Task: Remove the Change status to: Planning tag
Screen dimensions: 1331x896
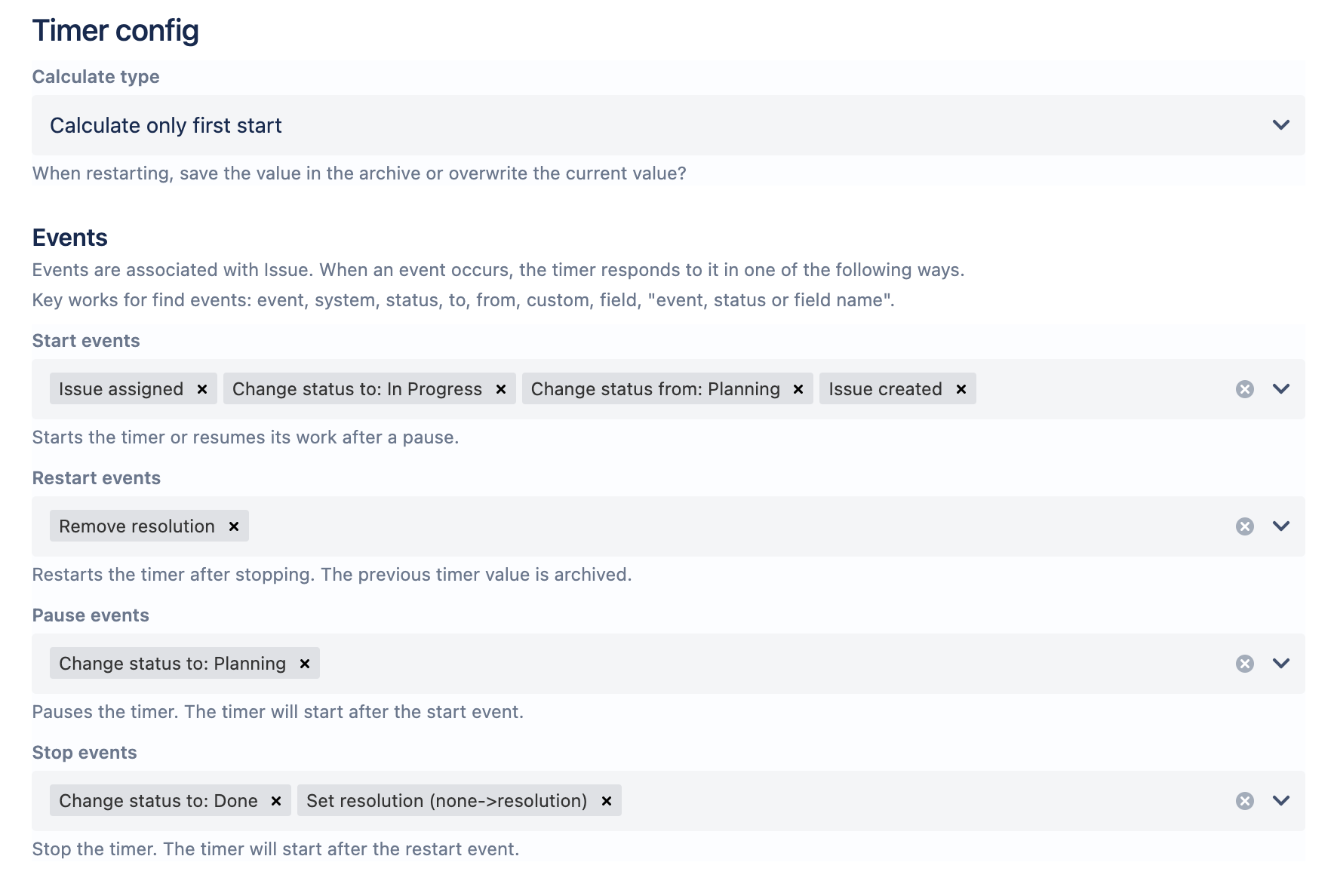Action: click(305, 664)
